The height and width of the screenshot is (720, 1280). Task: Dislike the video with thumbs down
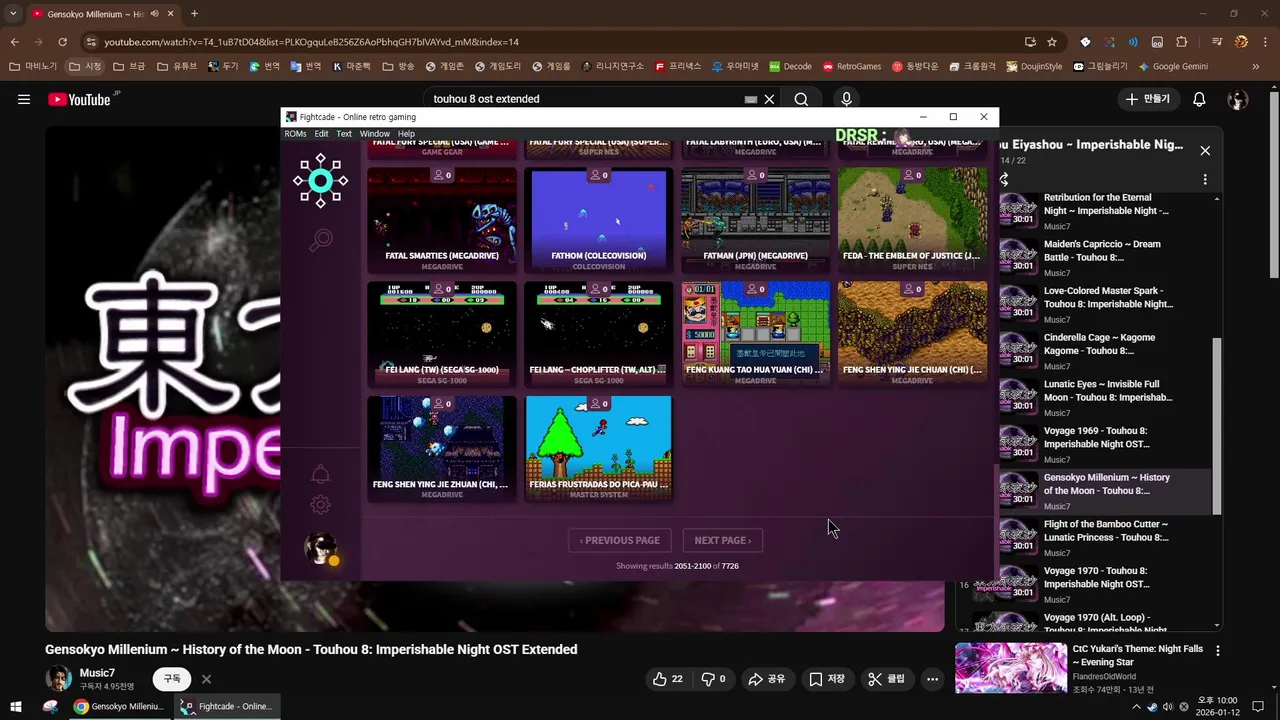[714, 679]
